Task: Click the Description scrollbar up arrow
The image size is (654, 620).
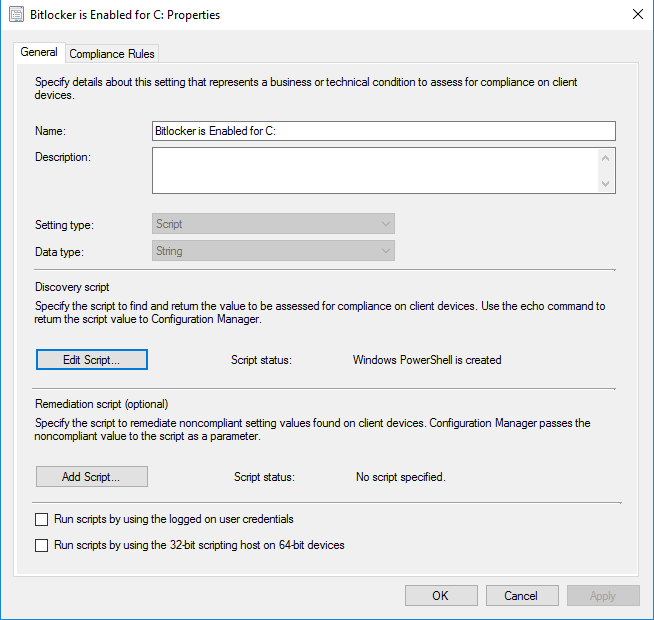Action: coord(605,157)
